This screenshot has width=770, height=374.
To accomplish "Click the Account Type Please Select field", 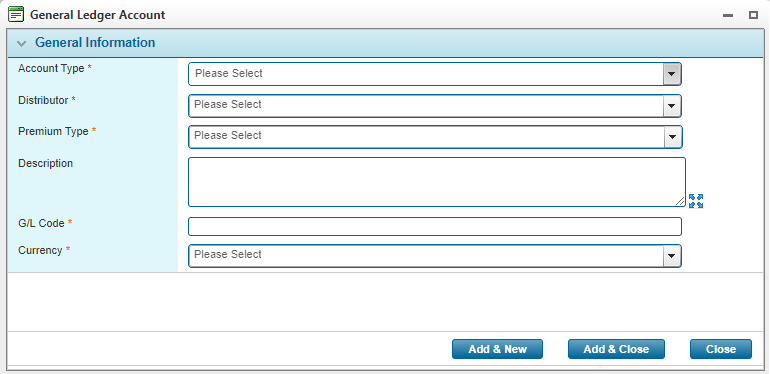I will coord(435,74).
